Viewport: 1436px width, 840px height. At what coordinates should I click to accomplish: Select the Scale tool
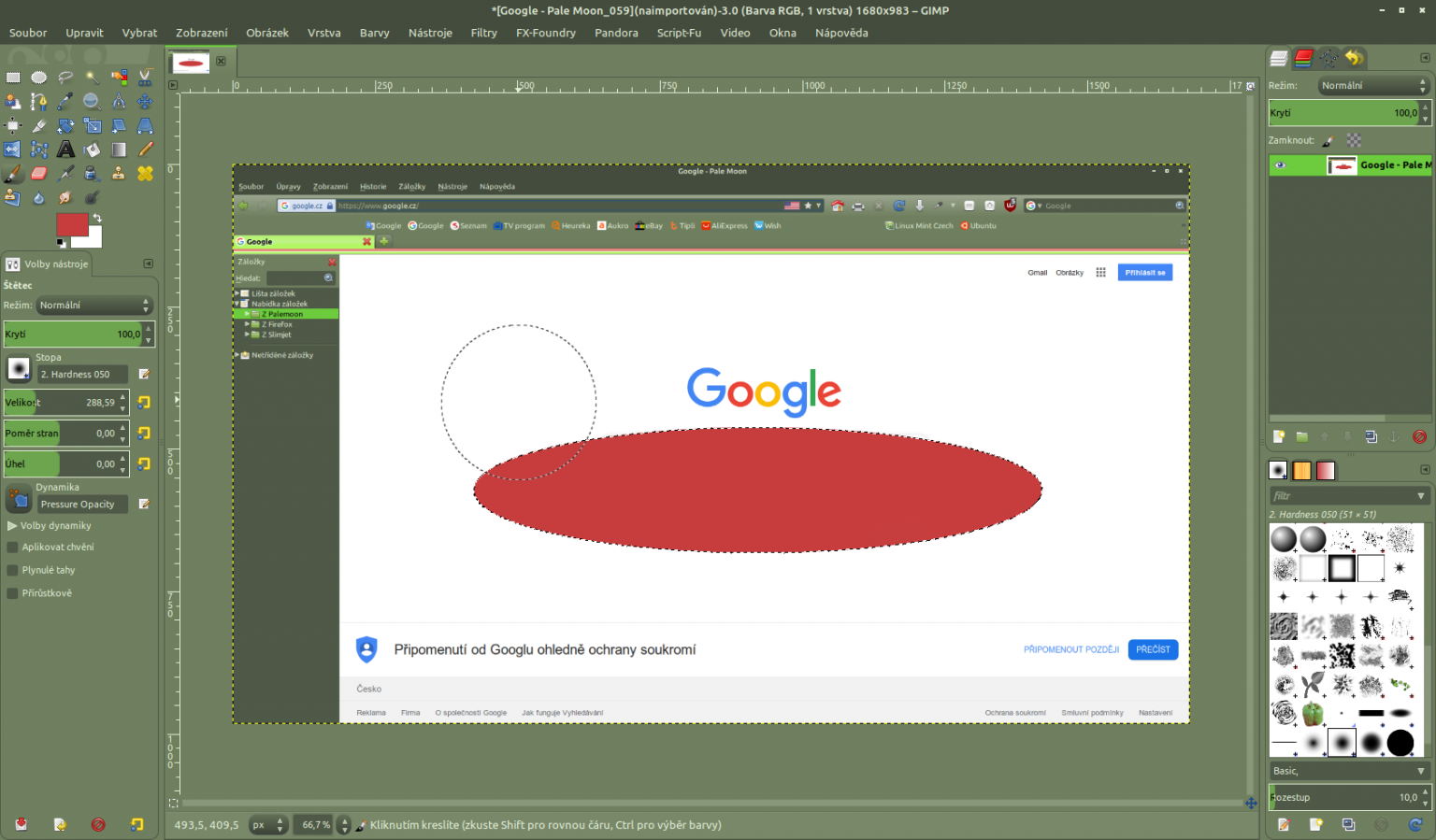[92, 125]
